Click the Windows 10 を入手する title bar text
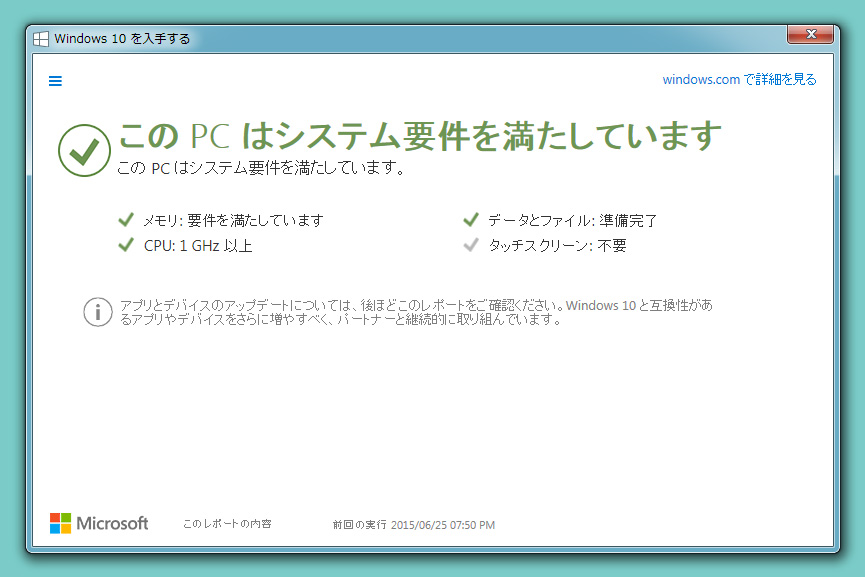The height and width of the screenshot is (577, 865). [x=122, y=39]
